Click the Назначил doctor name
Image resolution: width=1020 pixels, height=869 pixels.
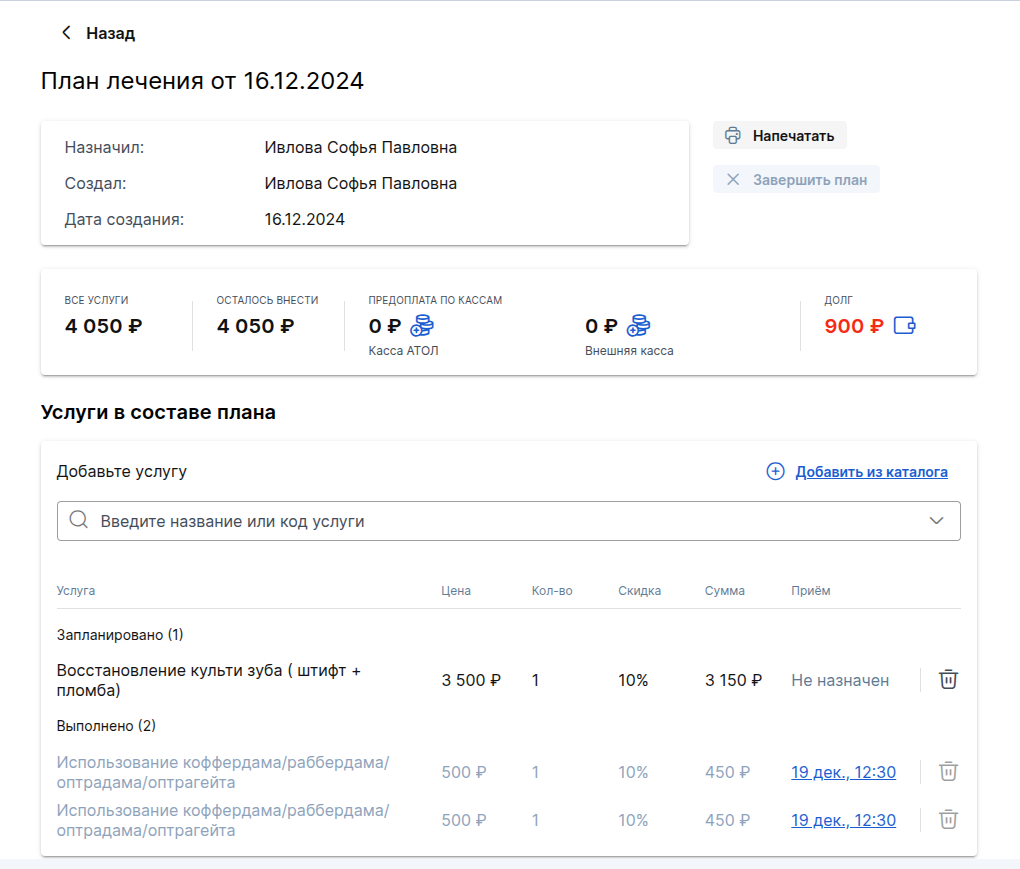coord(360,148)
